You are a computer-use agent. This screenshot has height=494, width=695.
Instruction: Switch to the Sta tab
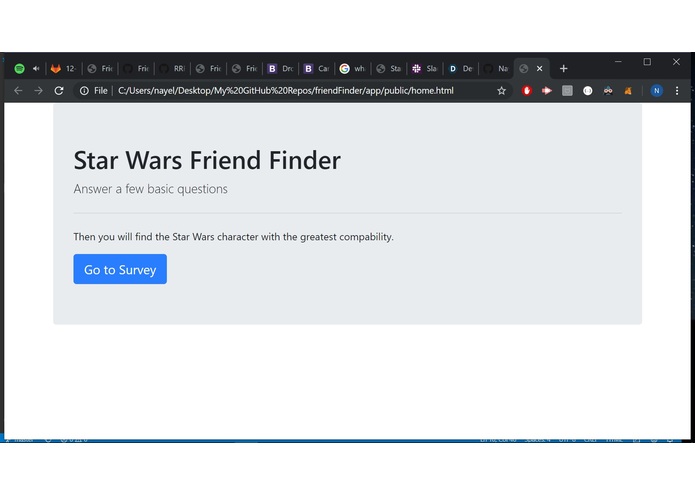389,69
